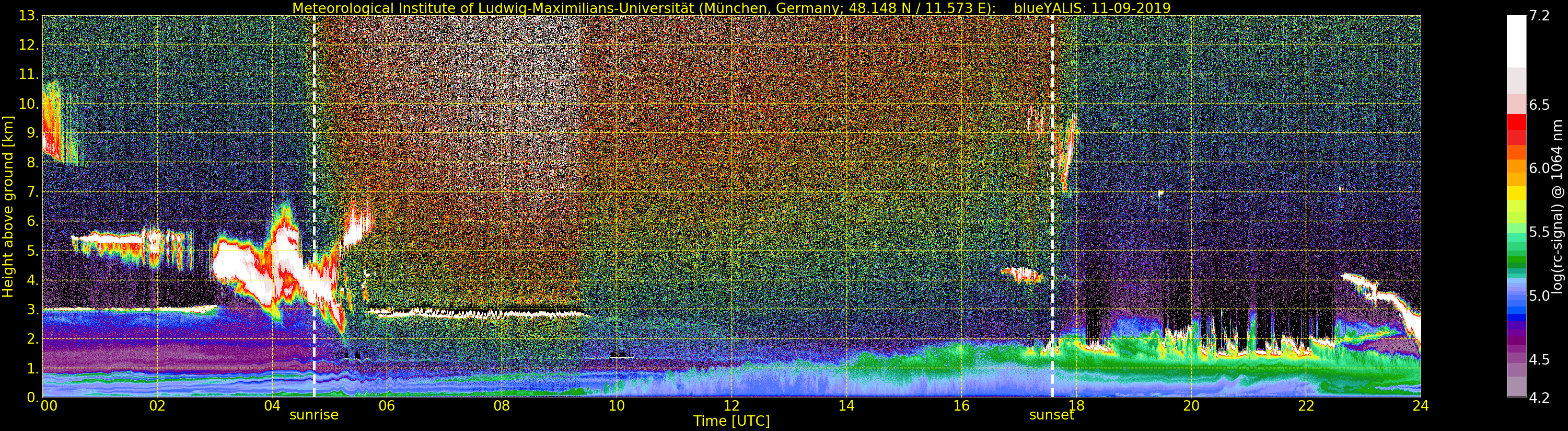The height and width of the screenshot is (431, 1568).
Task: Click the colorbar tick label 7.2
Action: pos(1539,16)
